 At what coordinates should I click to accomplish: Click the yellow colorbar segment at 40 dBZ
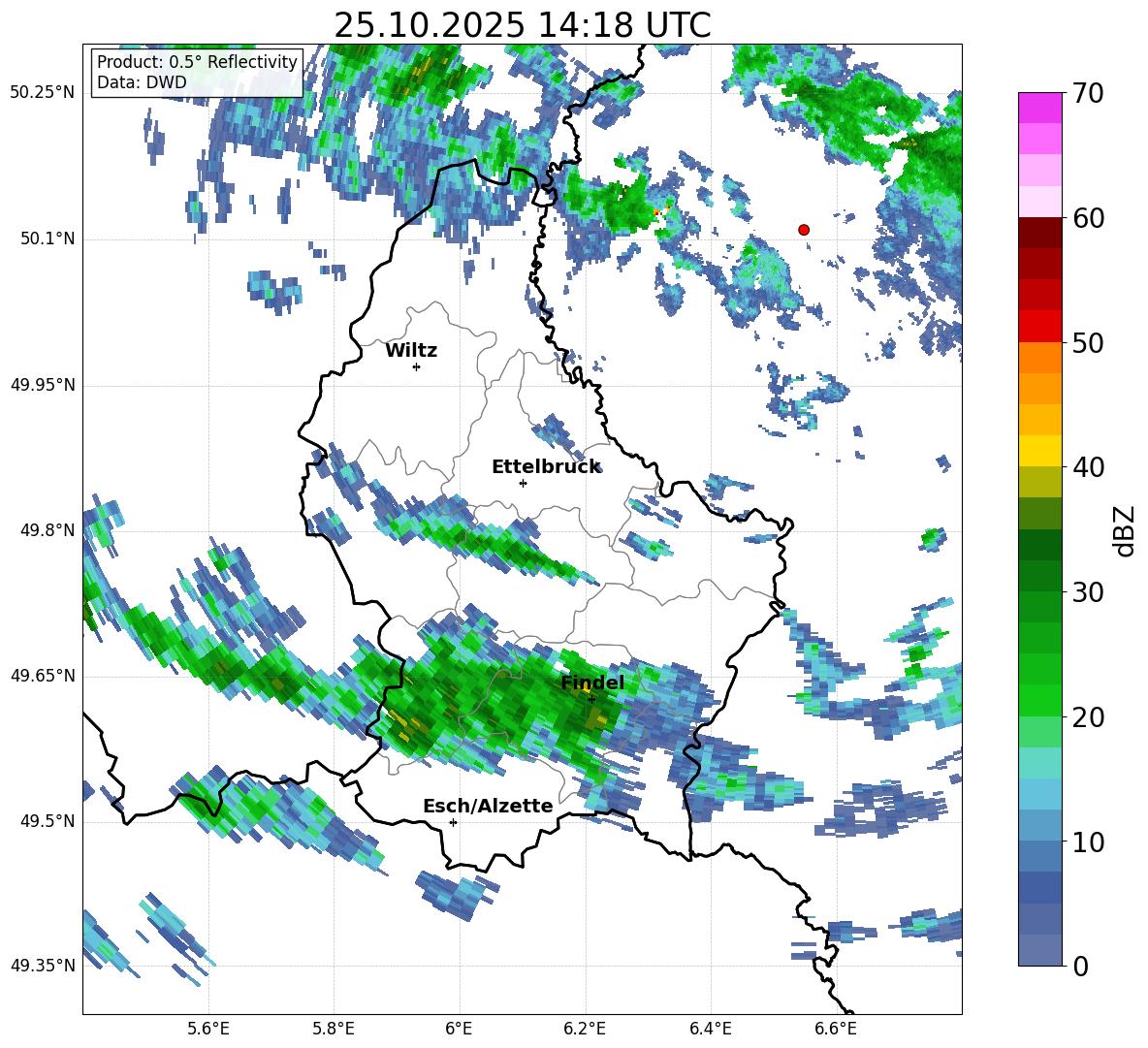pos(1040,452)
